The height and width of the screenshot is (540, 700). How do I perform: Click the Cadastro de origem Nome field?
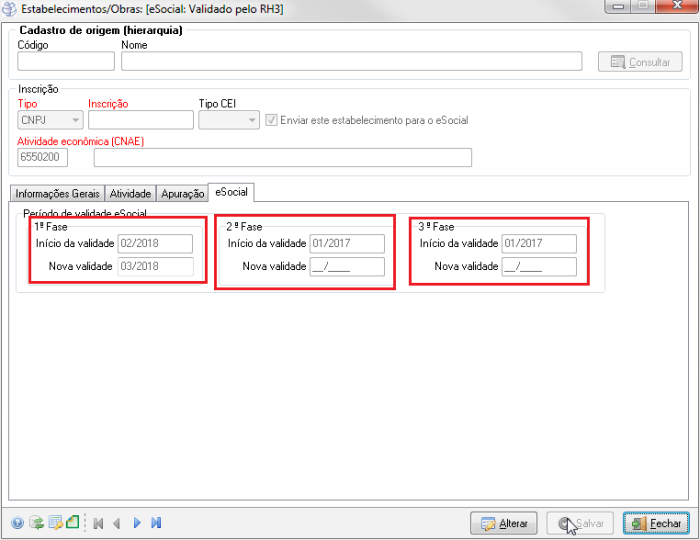pyautogui.click(x=351, y=62)
